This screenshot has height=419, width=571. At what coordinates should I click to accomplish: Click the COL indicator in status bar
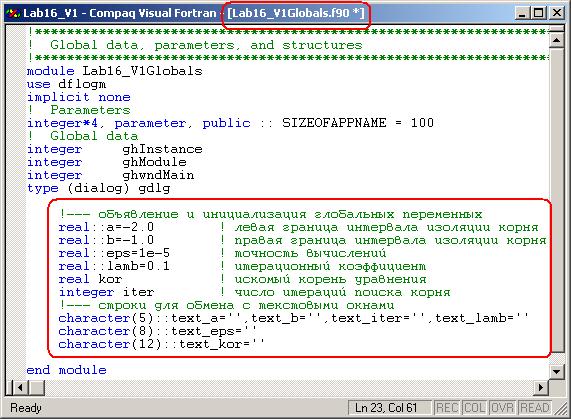tap(474, 408)
